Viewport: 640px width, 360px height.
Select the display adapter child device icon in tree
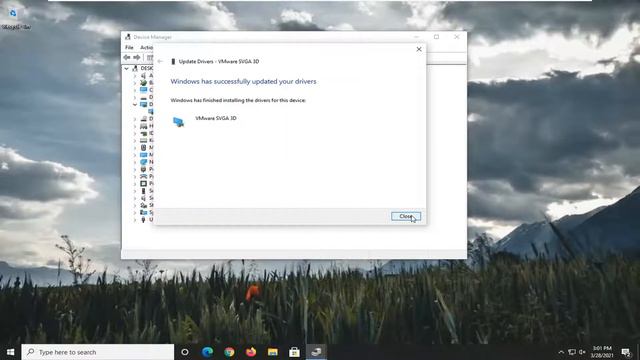[x=151, y=111]
